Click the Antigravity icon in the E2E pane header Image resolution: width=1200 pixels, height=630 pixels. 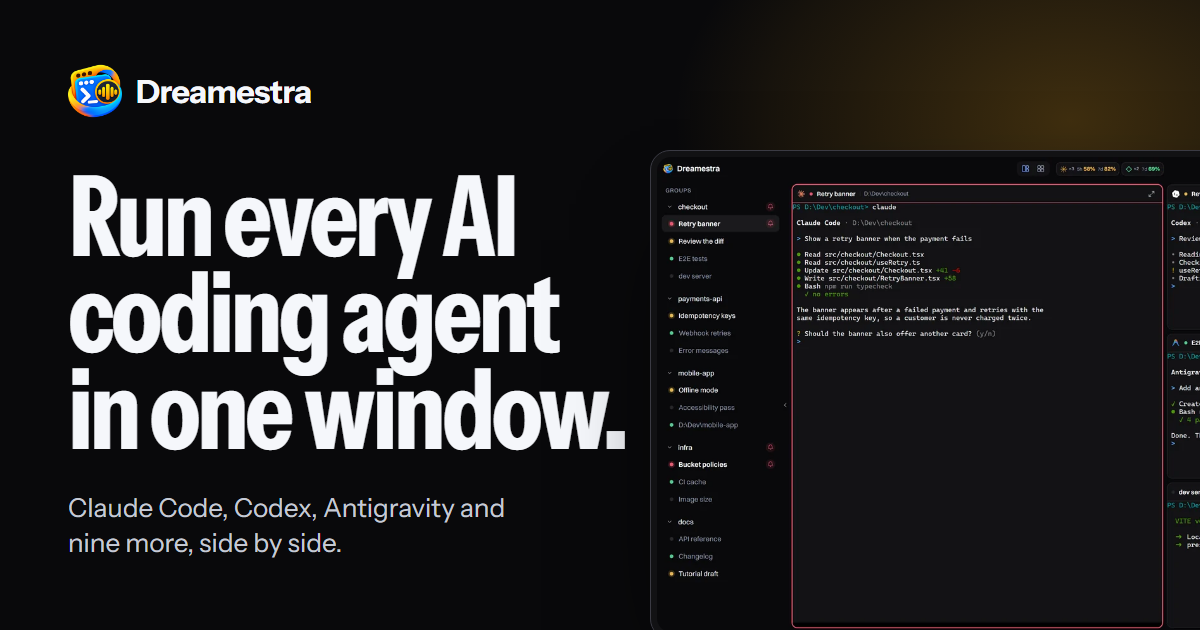[1176, 342]
